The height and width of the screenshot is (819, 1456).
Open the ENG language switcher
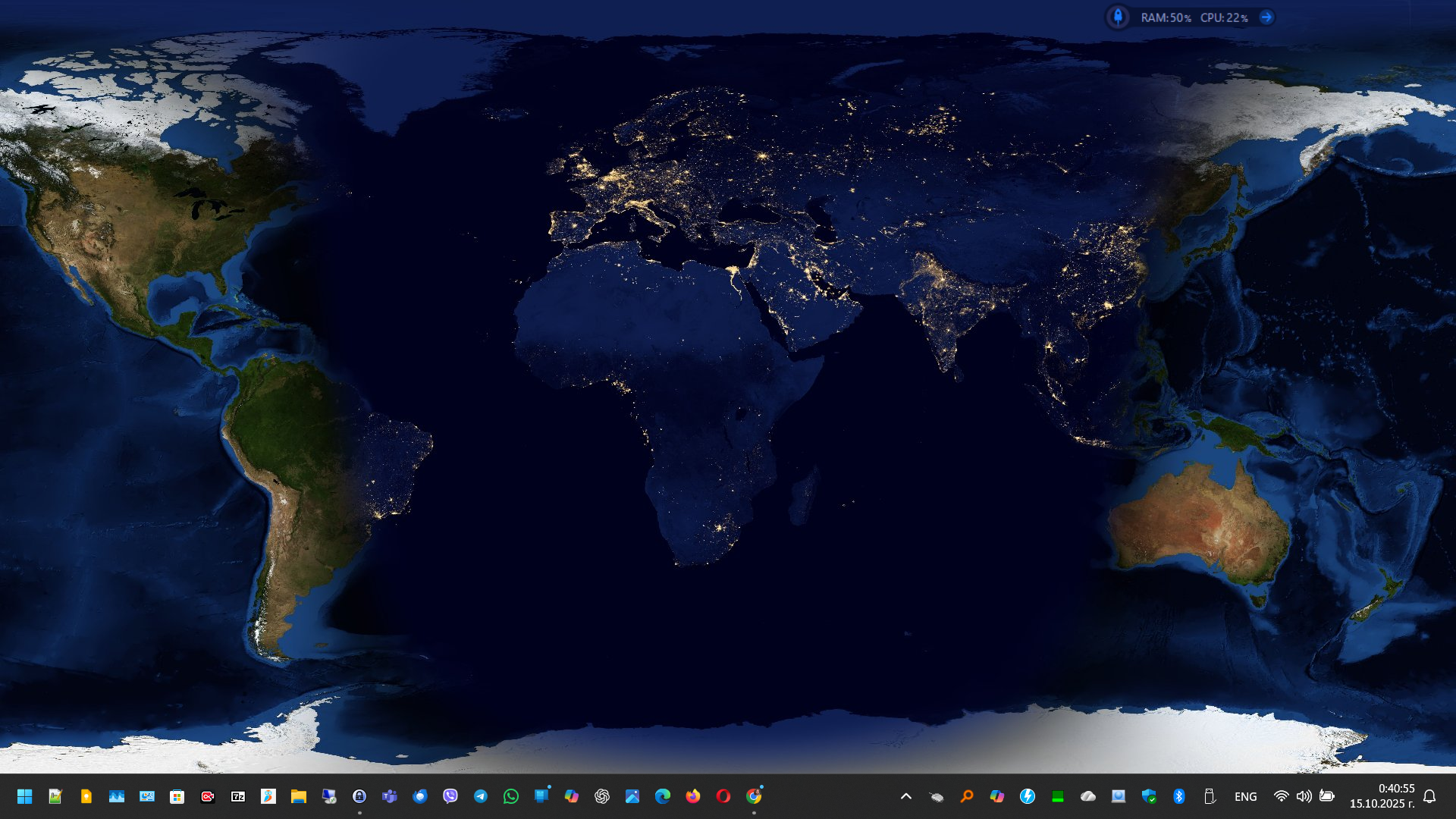(x=1245, y=796)
